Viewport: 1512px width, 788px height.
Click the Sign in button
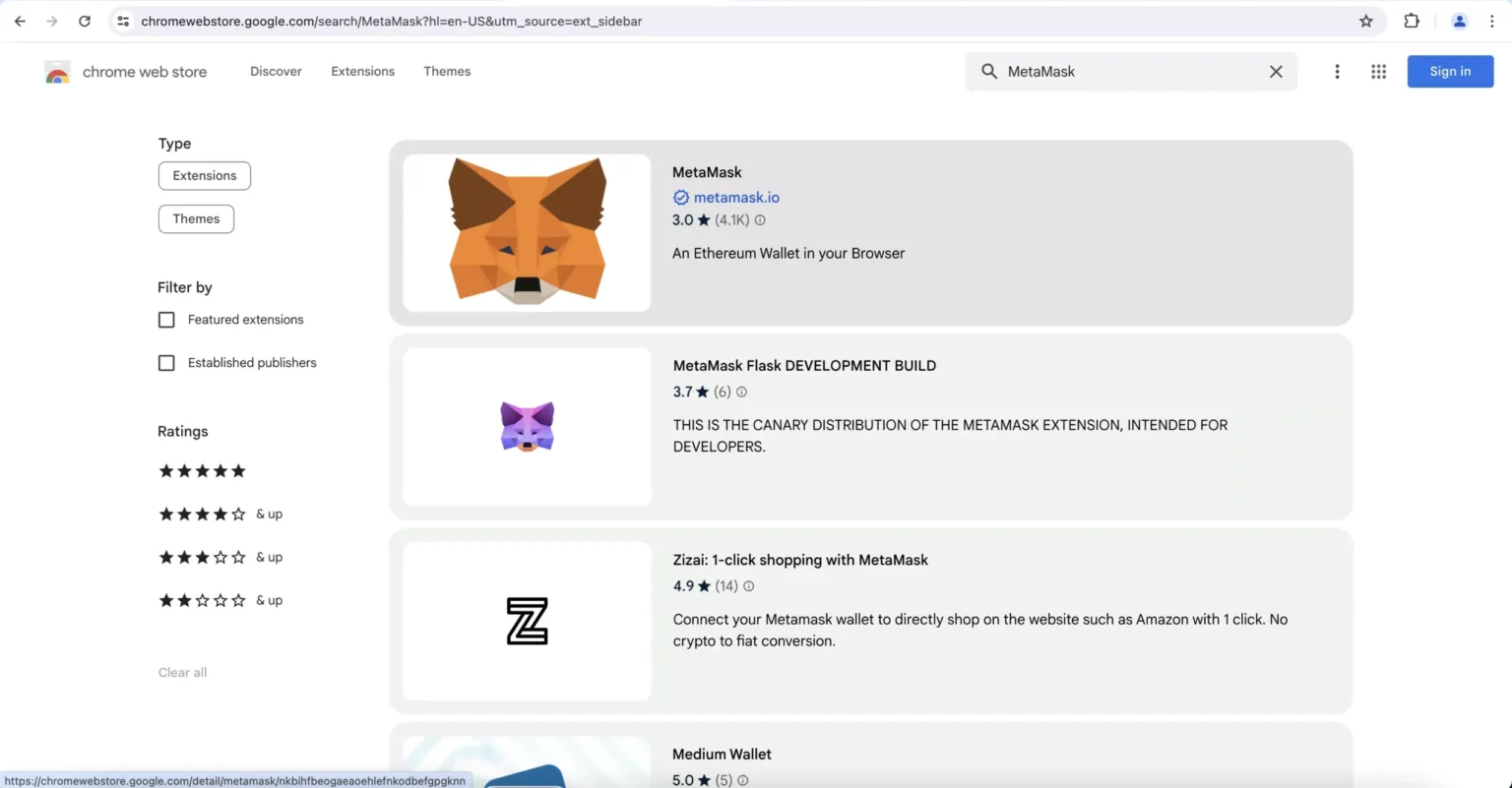(1450, 72)
